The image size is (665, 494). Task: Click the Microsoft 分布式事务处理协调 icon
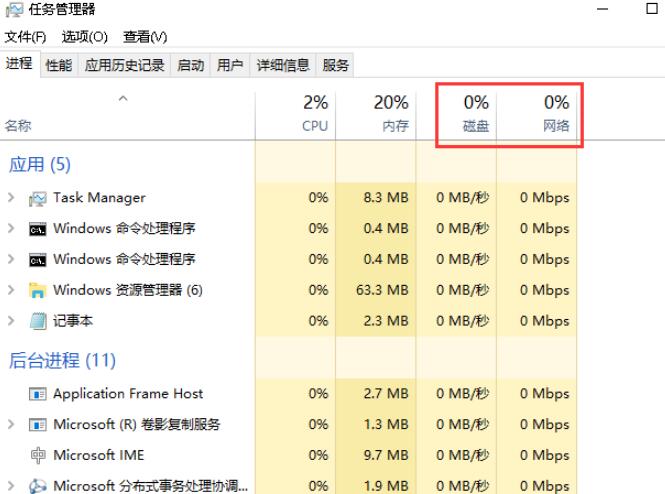[x=37, y=486]
